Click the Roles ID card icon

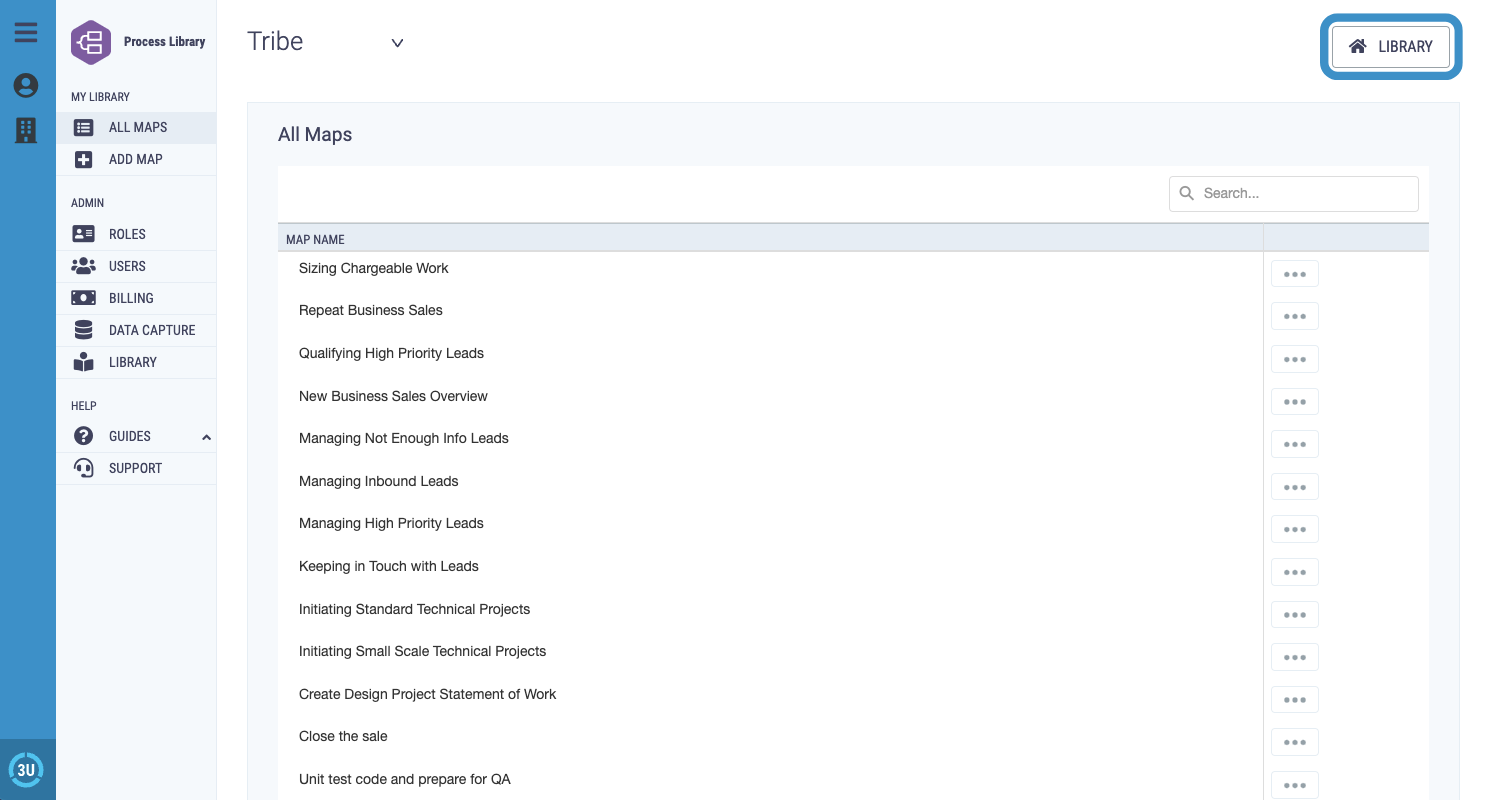[x=84, y=234]
